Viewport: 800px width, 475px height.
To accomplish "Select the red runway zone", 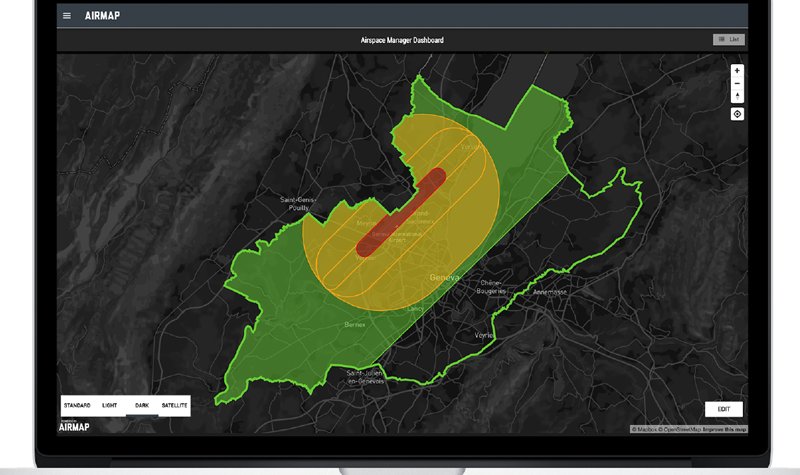I will tap(401, 214).
